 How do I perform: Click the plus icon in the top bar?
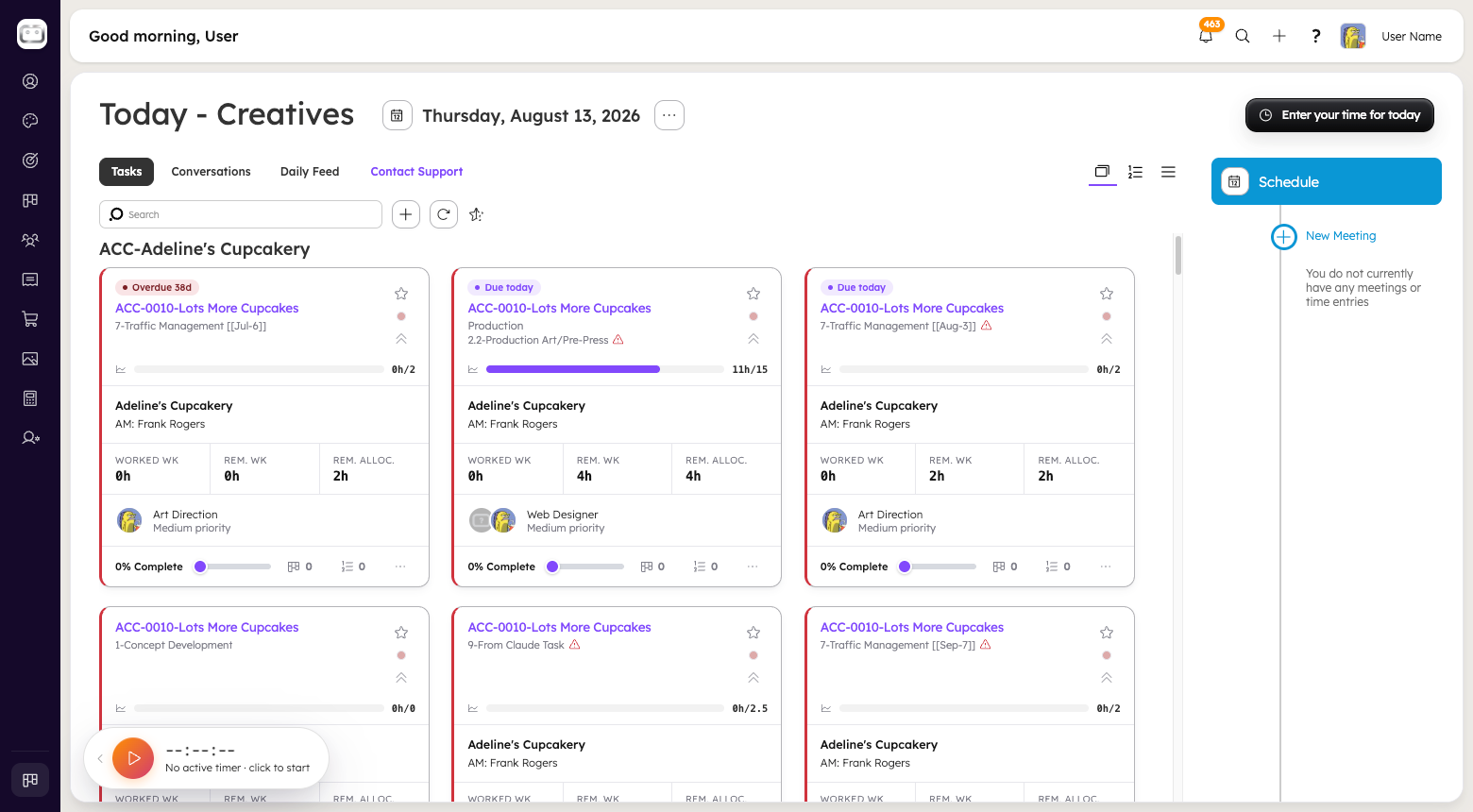point(1279,36)
